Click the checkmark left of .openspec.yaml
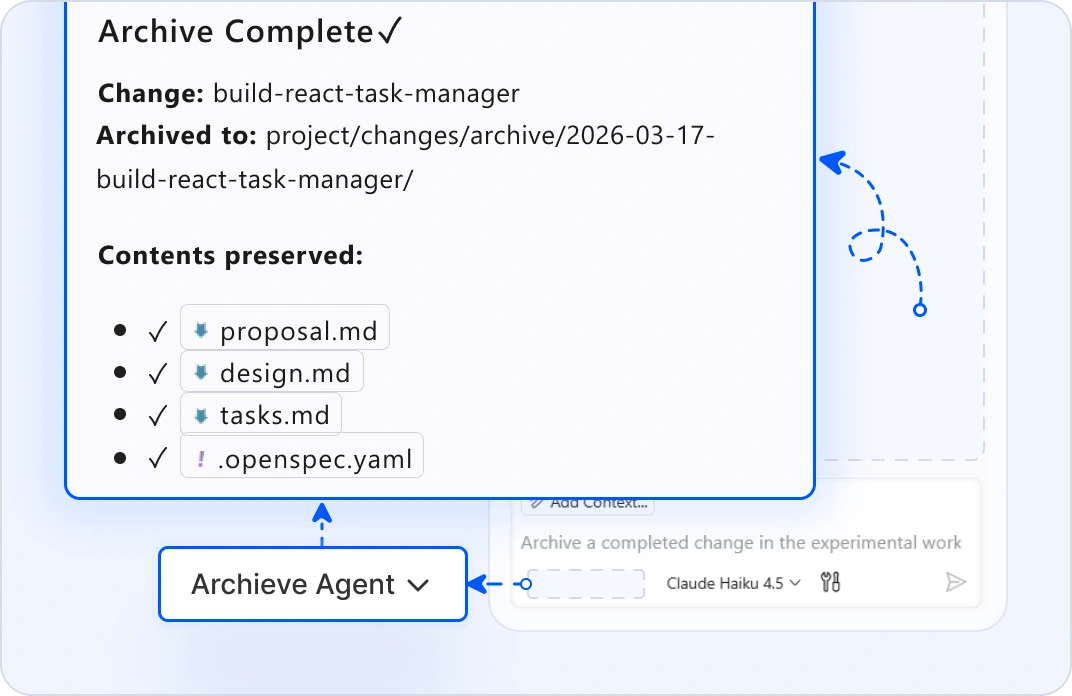The height and width of the screenshot is (696, 1072). coord(157,459)
